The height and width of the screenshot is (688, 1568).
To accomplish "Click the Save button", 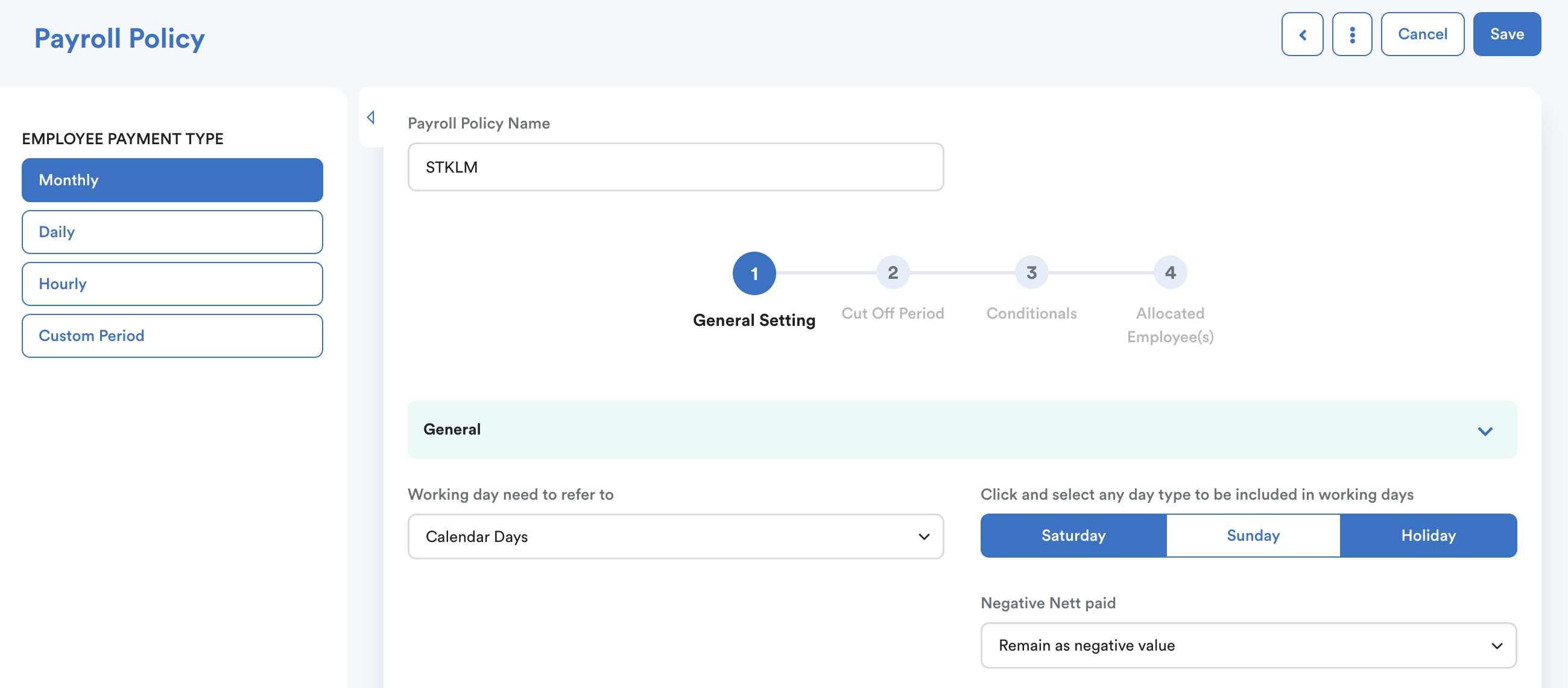I will pos(1506,35).
